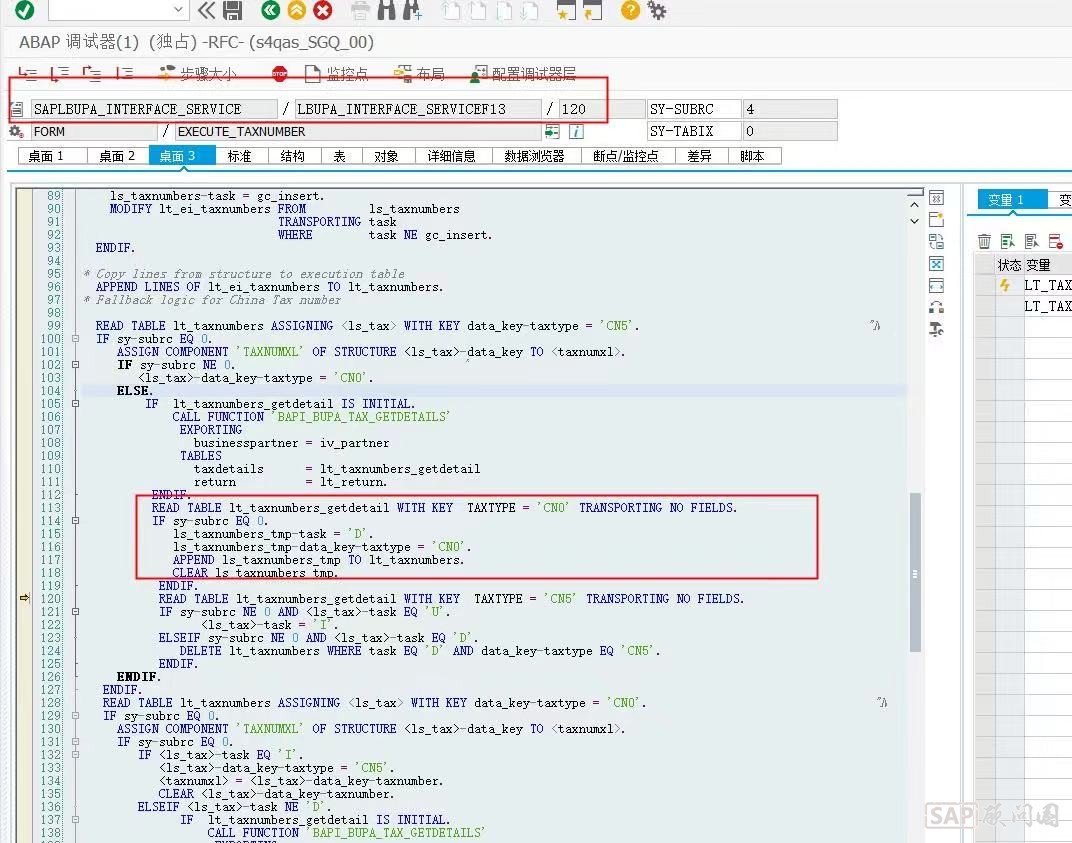
Task: Switch to the 对象 tab
Action: tap(386, 156)
